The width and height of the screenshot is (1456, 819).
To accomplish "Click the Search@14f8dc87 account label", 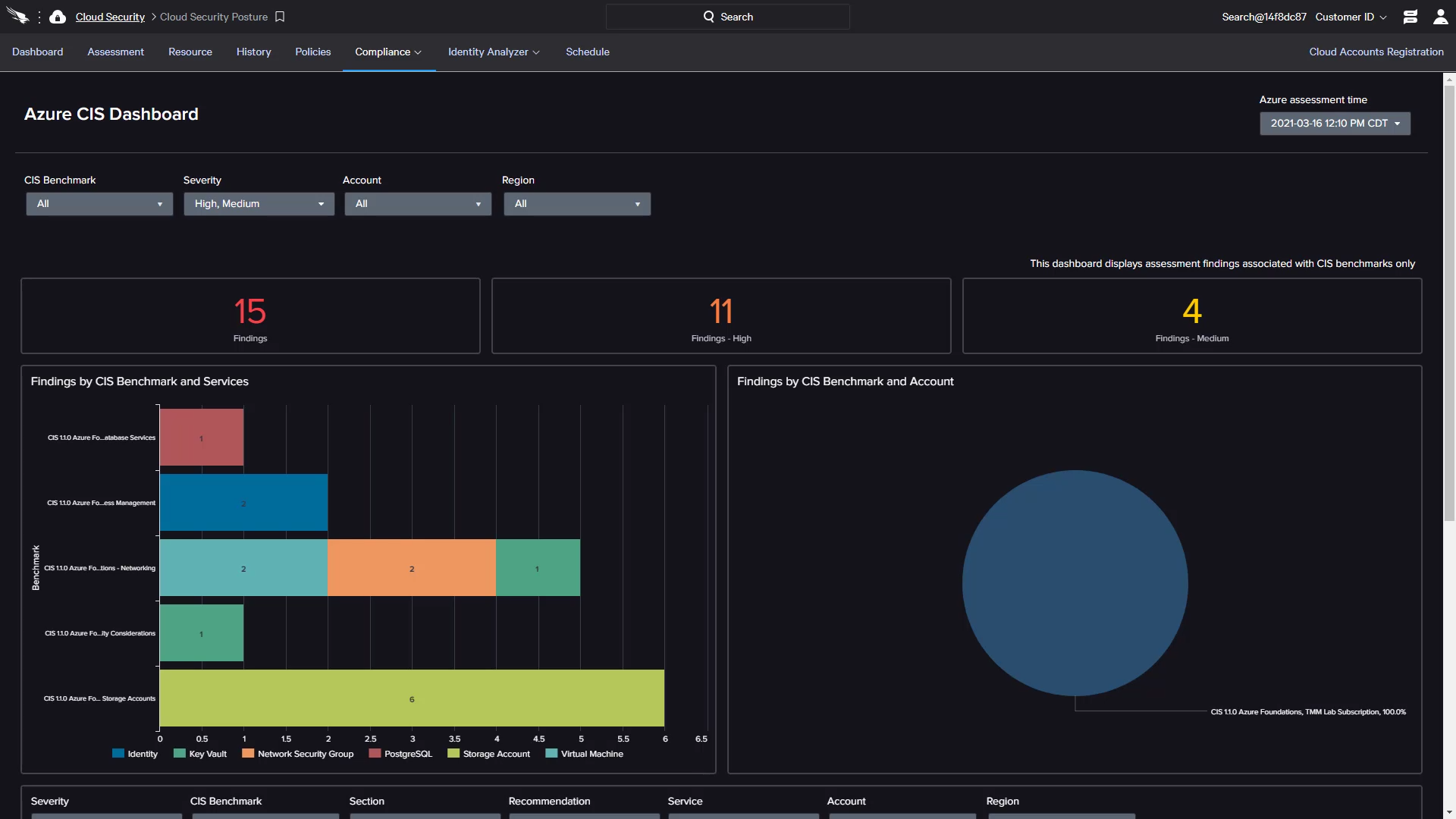I will (1264, 17).
